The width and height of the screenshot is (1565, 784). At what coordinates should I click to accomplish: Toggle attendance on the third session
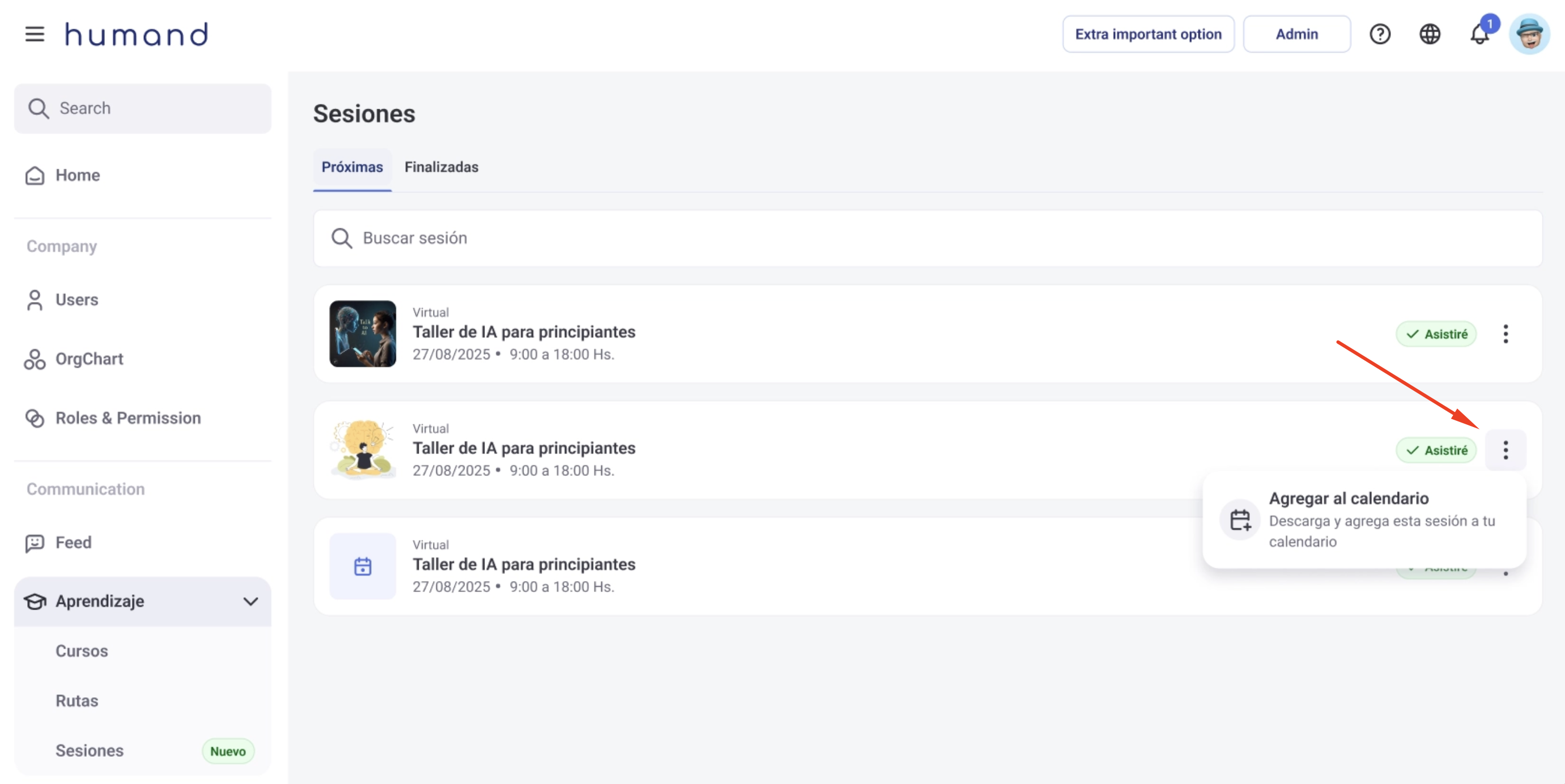click(x=1436, y=568)
